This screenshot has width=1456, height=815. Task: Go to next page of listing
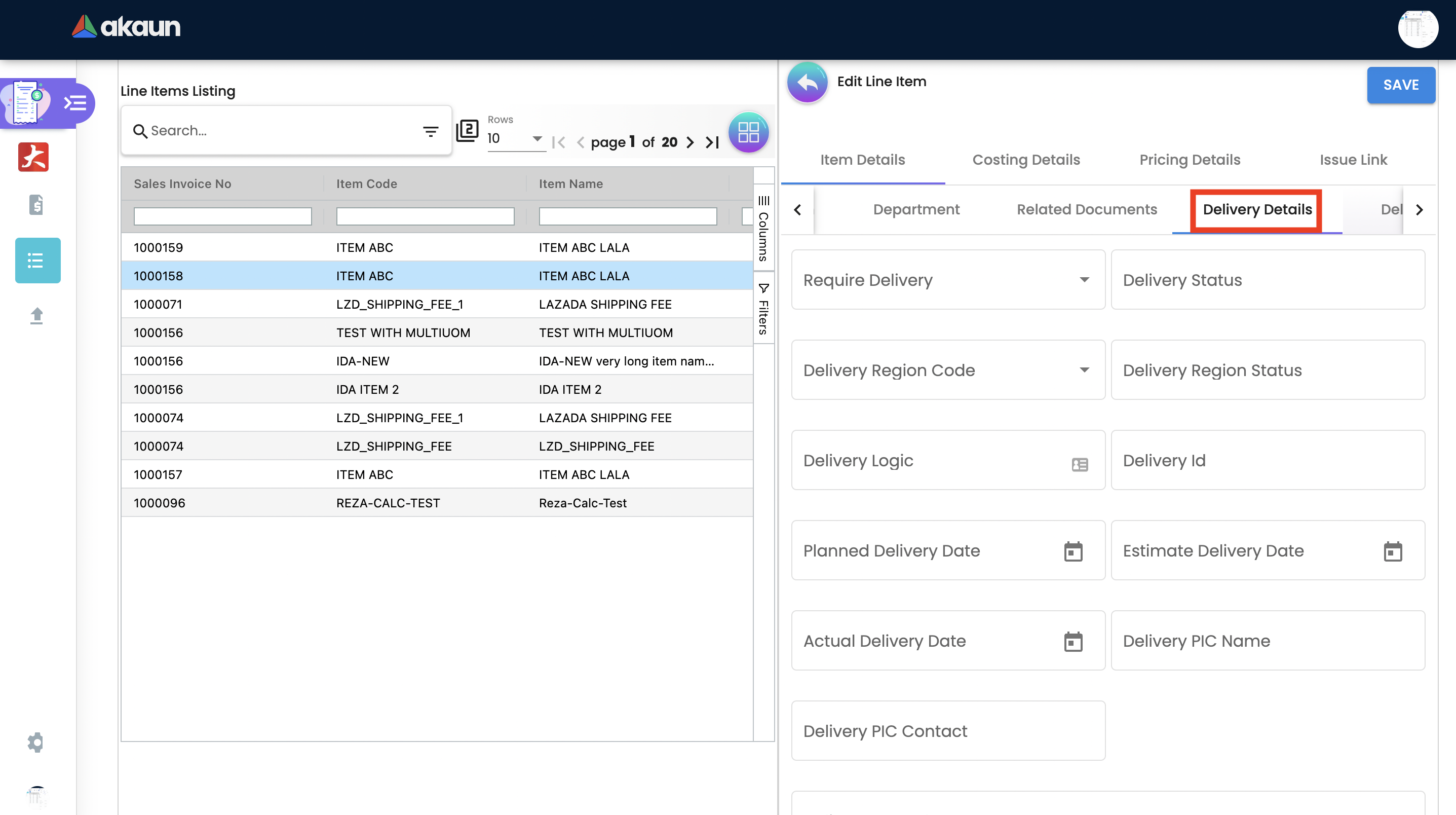coord(690,142)
